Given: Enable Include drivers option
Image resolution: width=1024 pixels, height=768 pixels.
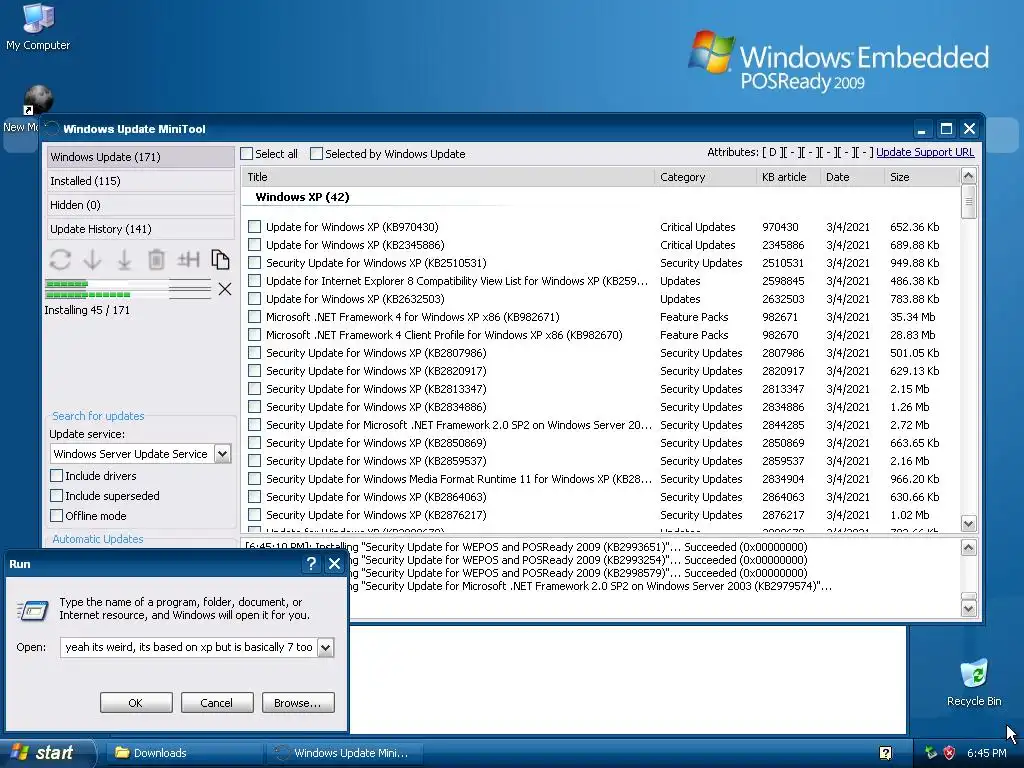Looking at the screenshot, I should tap(57, 475).
